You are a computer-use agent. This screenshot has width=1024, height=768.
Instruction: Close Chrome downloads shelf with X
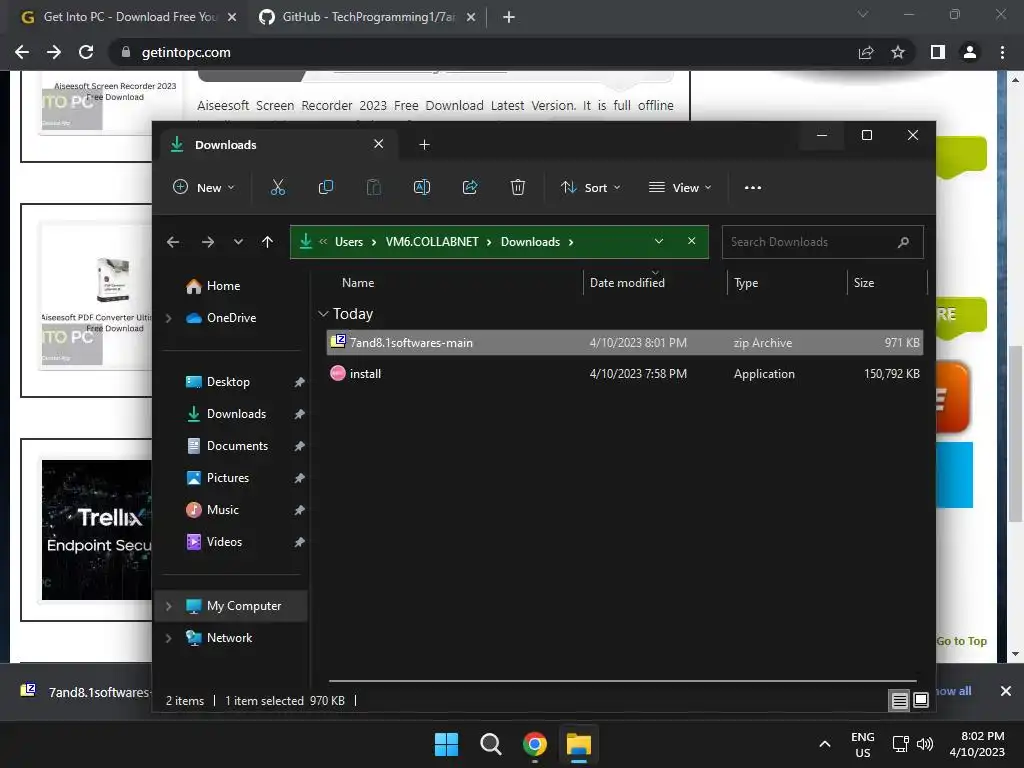point(1006,691)
